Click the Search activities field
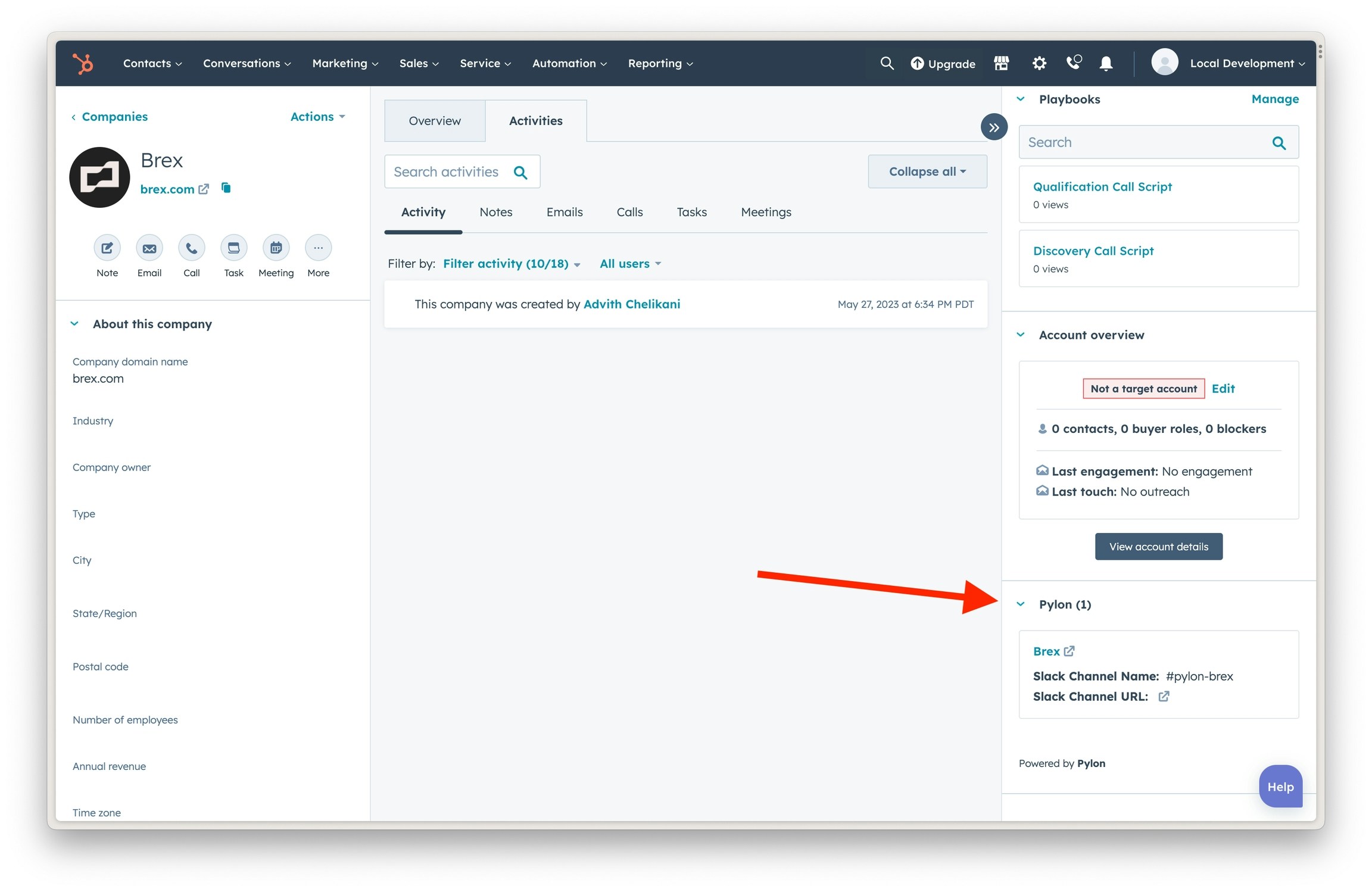Viewport: 1372px width, 892px height. pyautogui.click(x=447, y=172)
